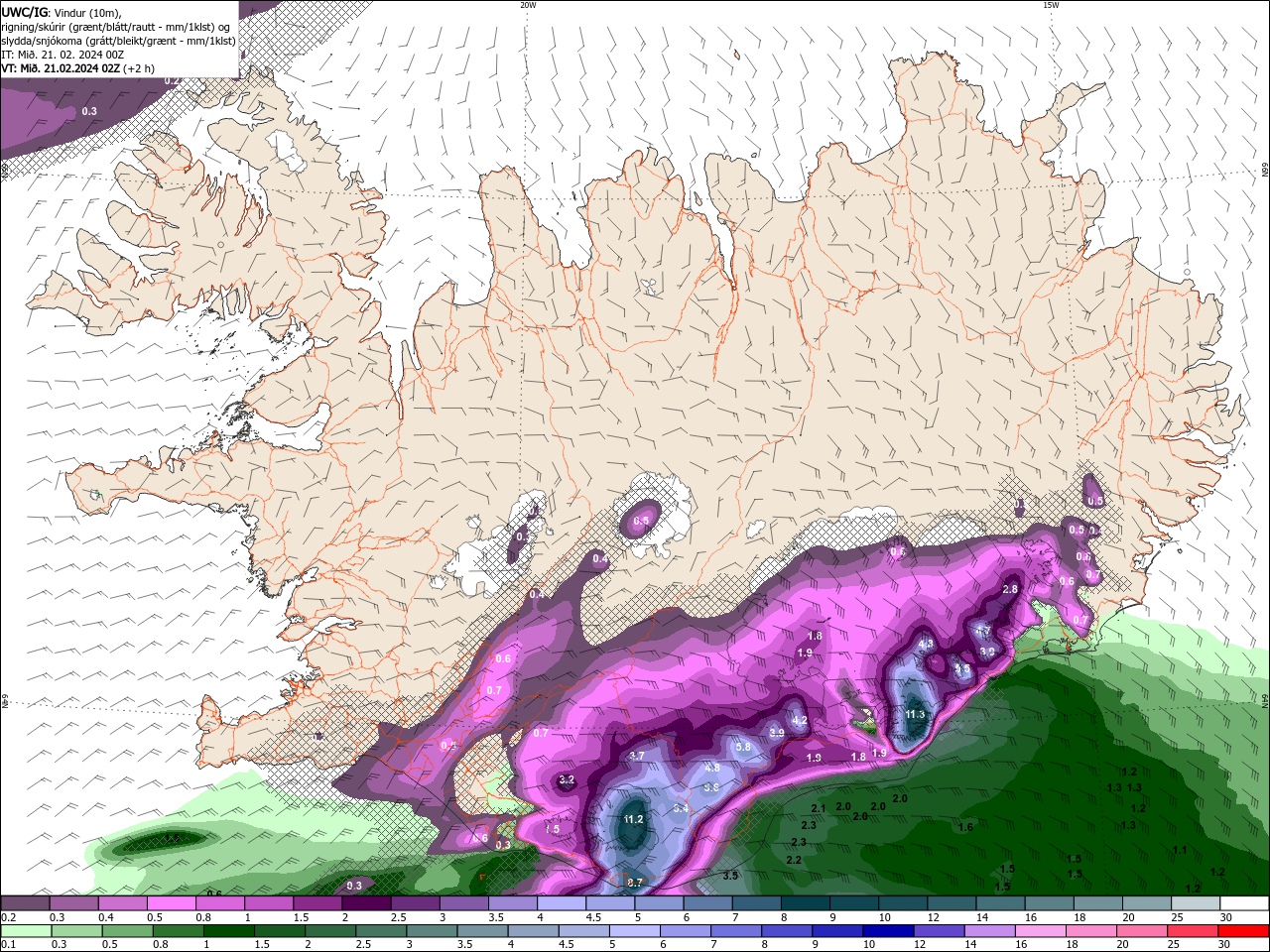Viewport: 1270px width, 952px height.
Task: Click the black 2.2 rain value label
Action: [794, 860]
